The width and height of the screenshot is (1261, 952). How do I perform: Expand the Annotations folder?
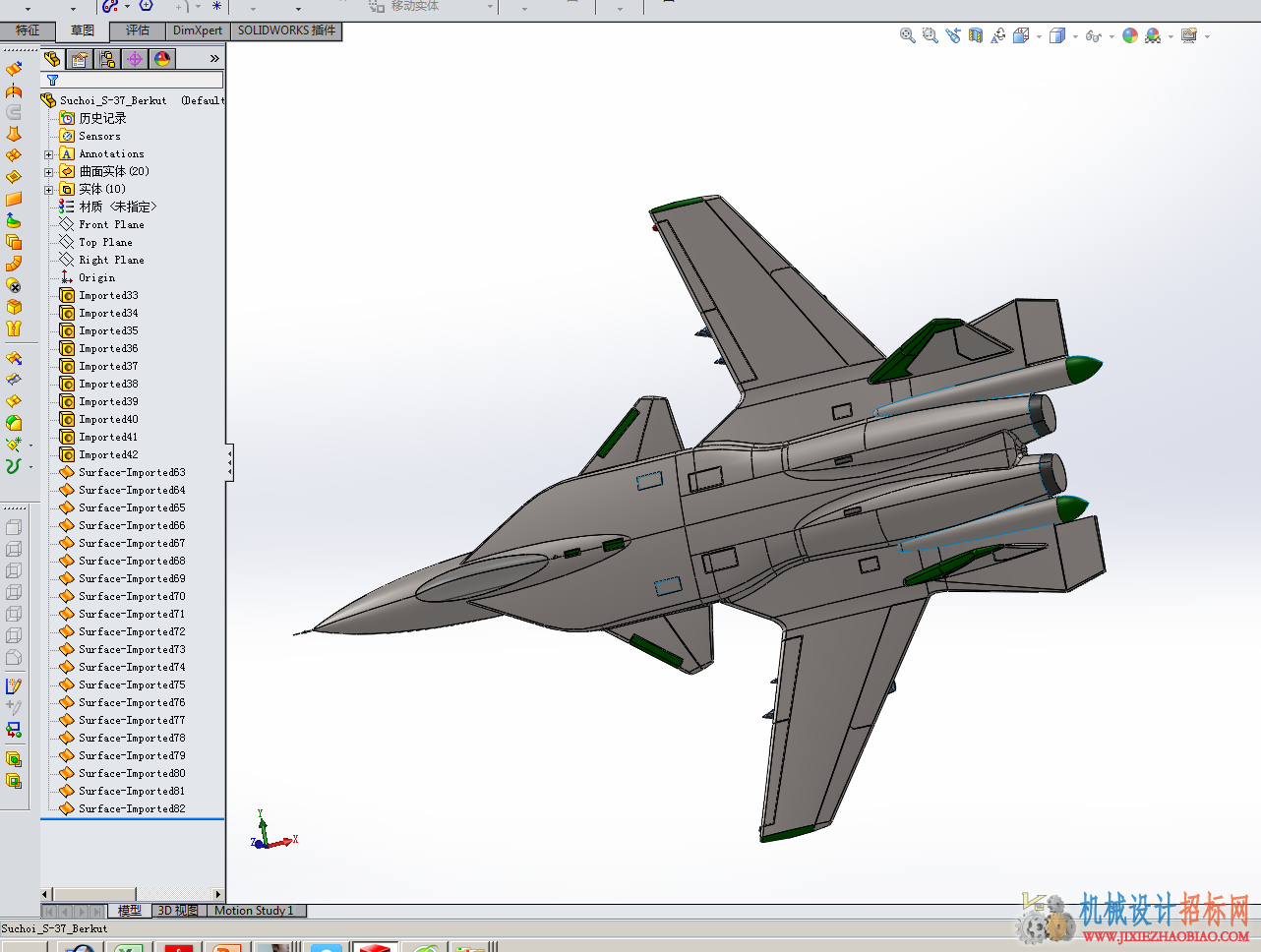click(48, 154)
